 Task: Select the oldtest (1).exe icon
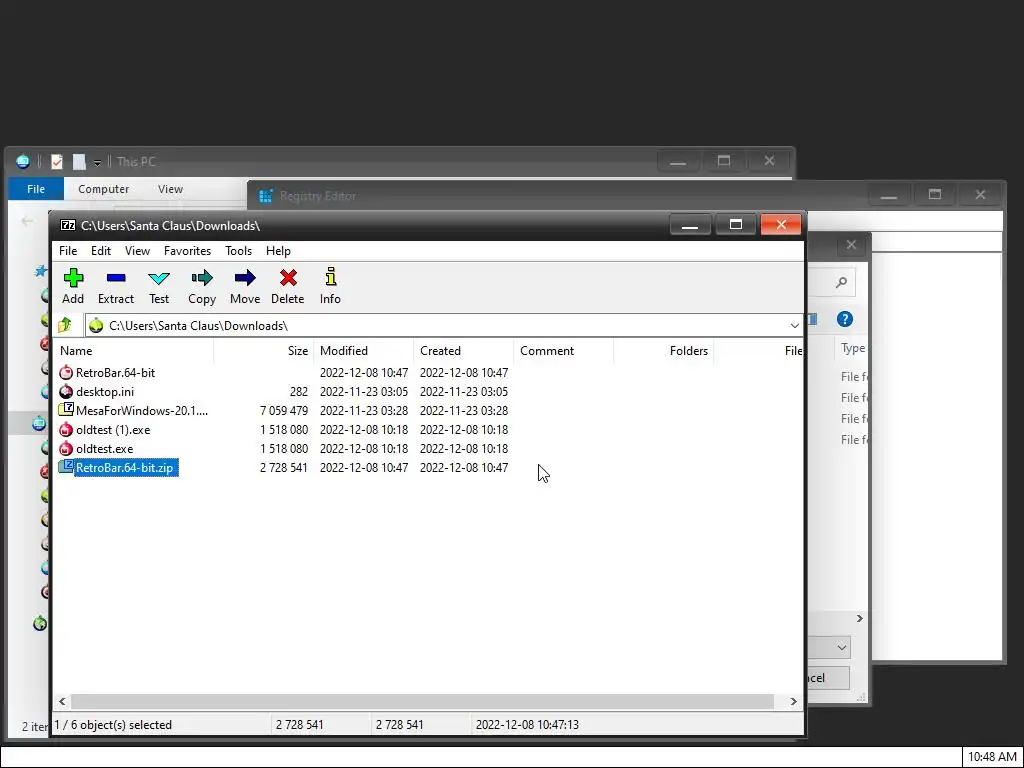pos(66,430)
